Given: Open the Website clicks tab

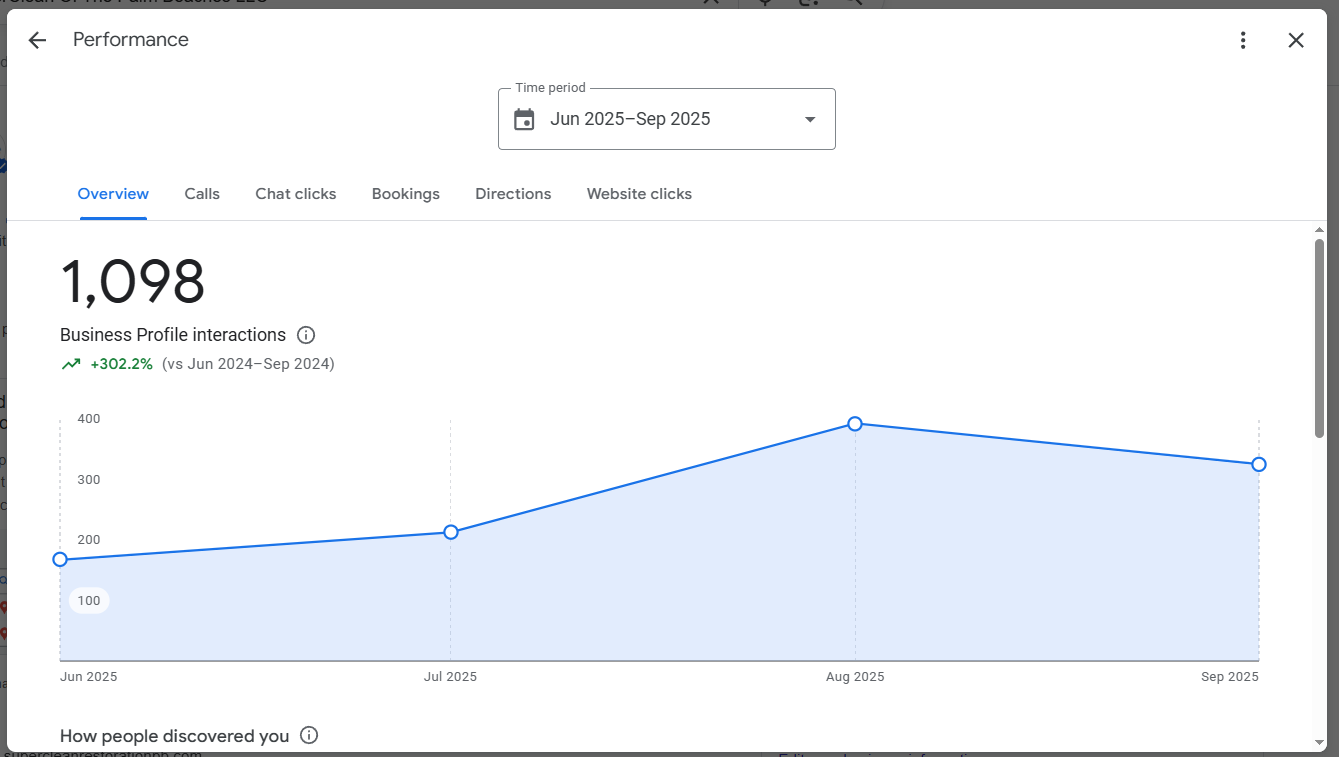Looking at the screenshot, I should 639,194.
